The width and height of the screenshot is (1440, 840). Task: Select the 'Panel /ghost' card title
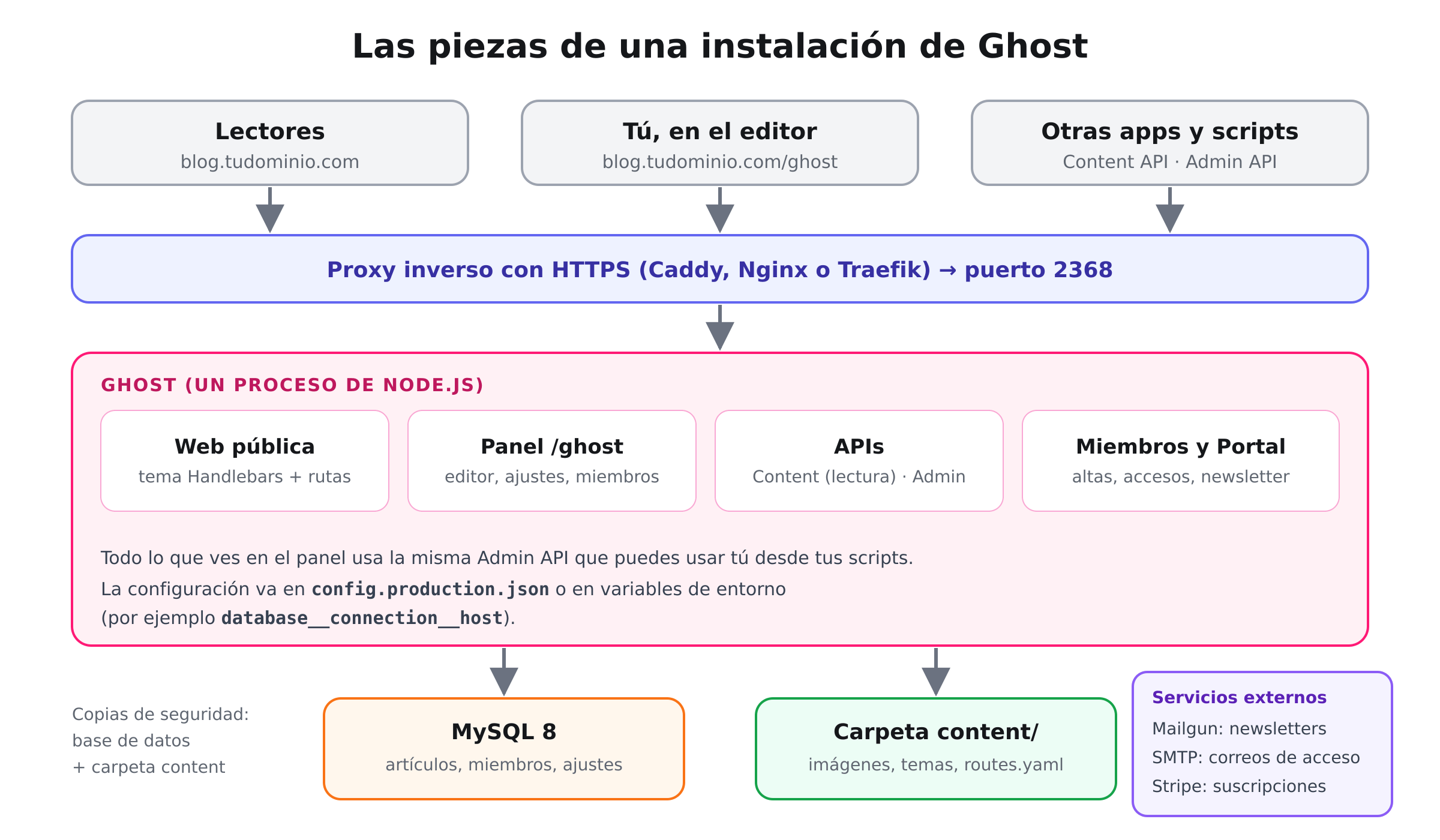pyautogui.click(x=552, y=447)
